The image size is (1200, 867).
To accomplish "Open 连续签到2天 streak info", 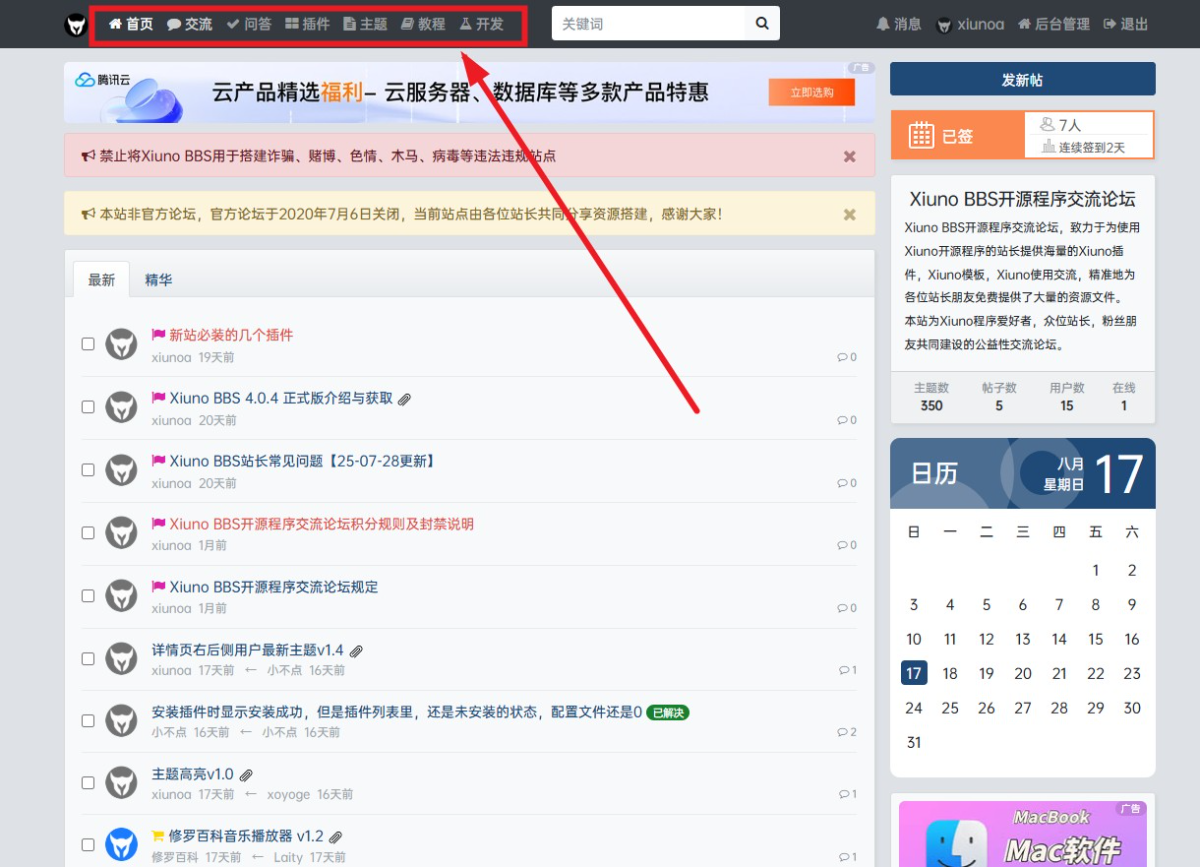I will [1083, 147].
